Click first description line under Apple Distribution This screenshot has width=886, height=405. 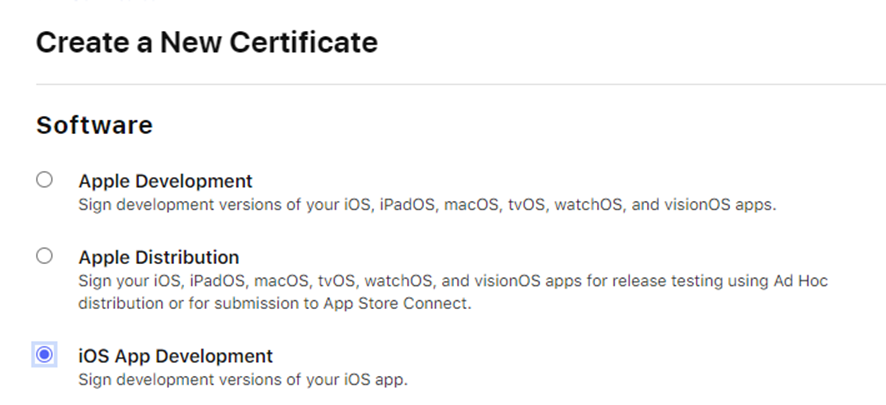[453, 281]
